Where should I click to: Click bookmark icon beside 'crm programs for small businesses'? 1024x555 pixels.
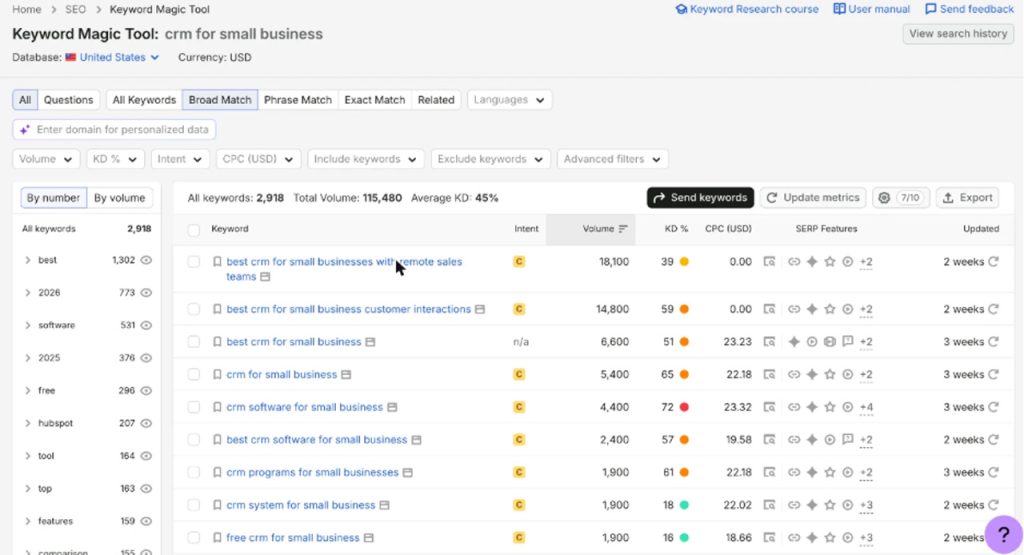click(217, 472)
